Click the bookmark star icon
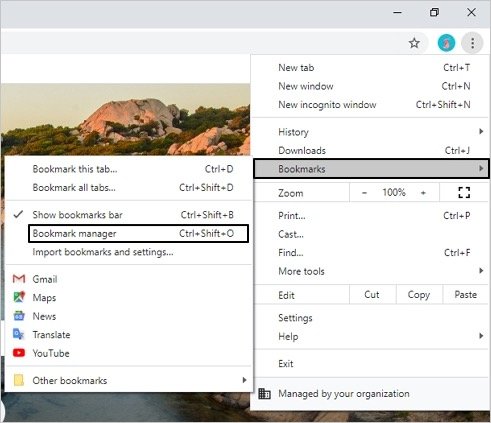The width and height of the screenshot is (491, 423). (x=414, y=43)
